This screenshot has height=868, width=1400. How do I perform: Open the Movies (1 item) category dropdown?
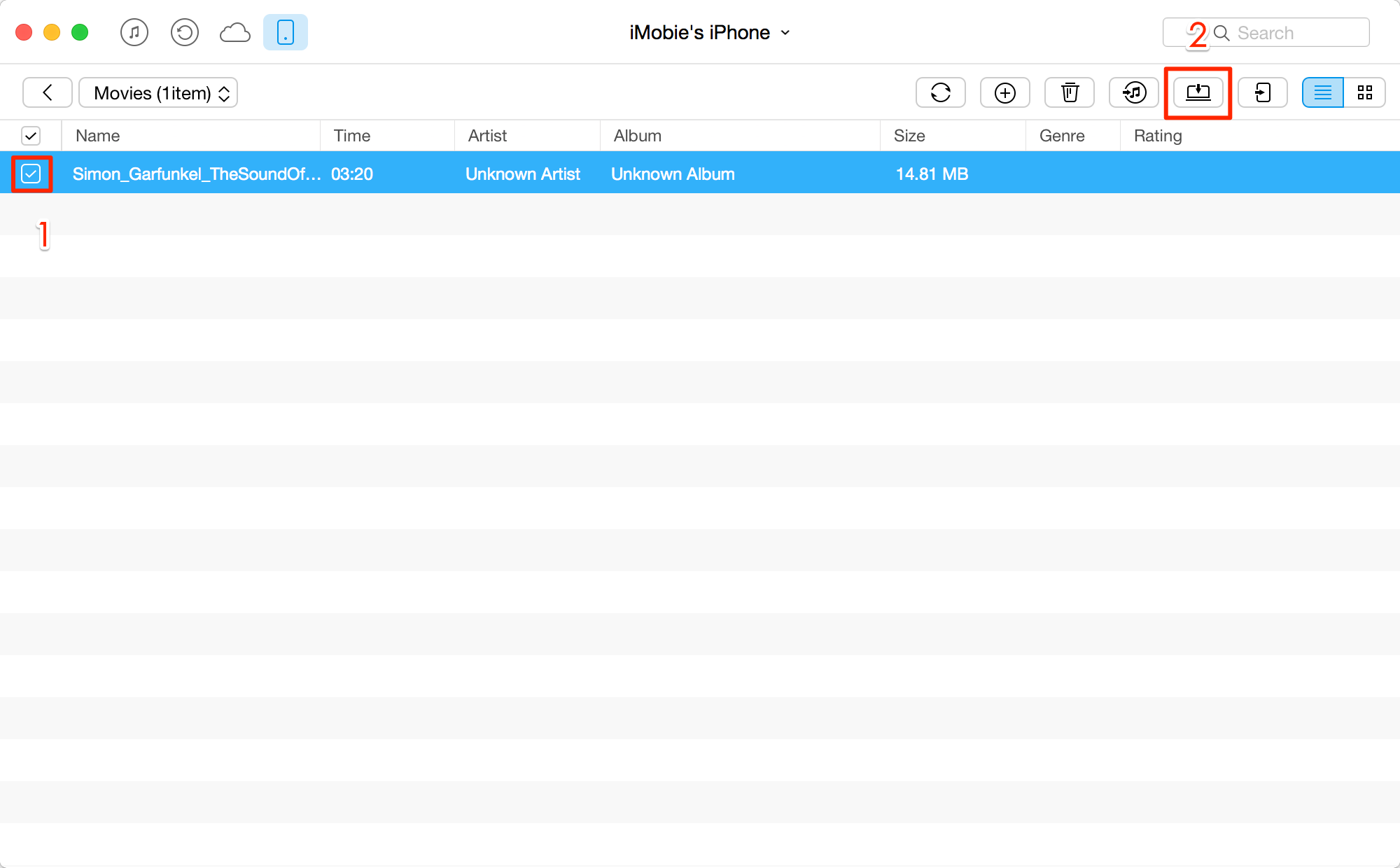coord(158,92)
